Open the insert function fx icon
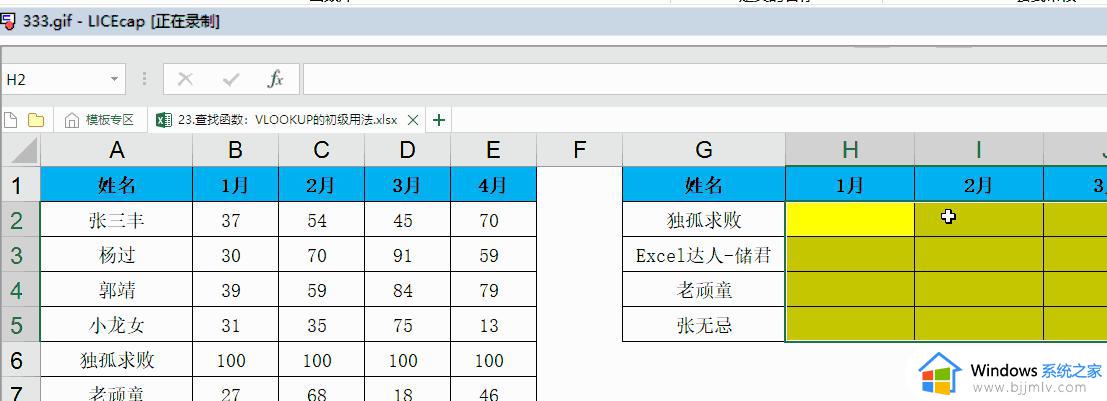Viewport: 1107px width, 401px height. (x=275, y=79)
